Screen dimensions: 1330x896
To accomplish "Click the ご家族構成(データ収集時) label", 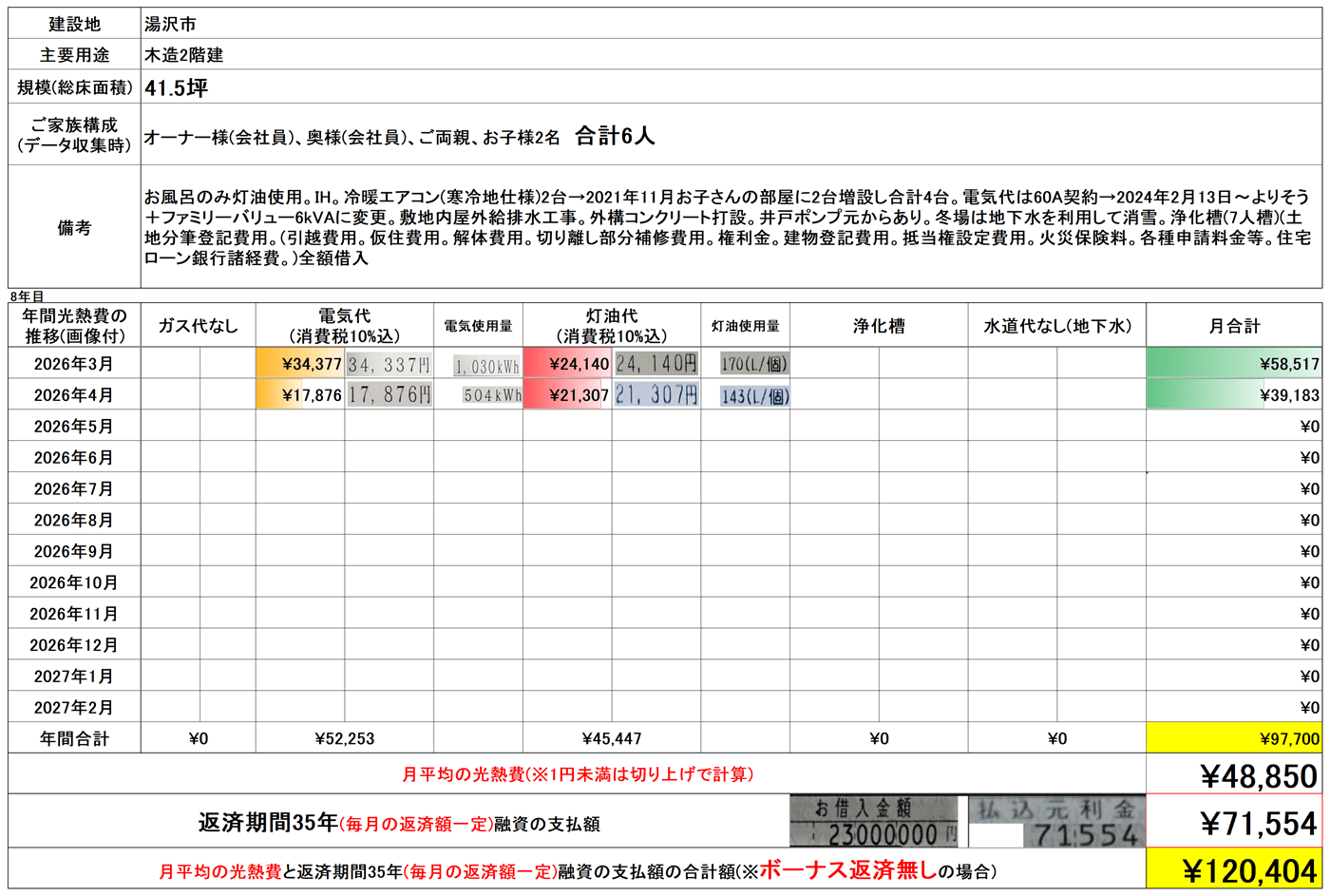I will coord(74,135).
